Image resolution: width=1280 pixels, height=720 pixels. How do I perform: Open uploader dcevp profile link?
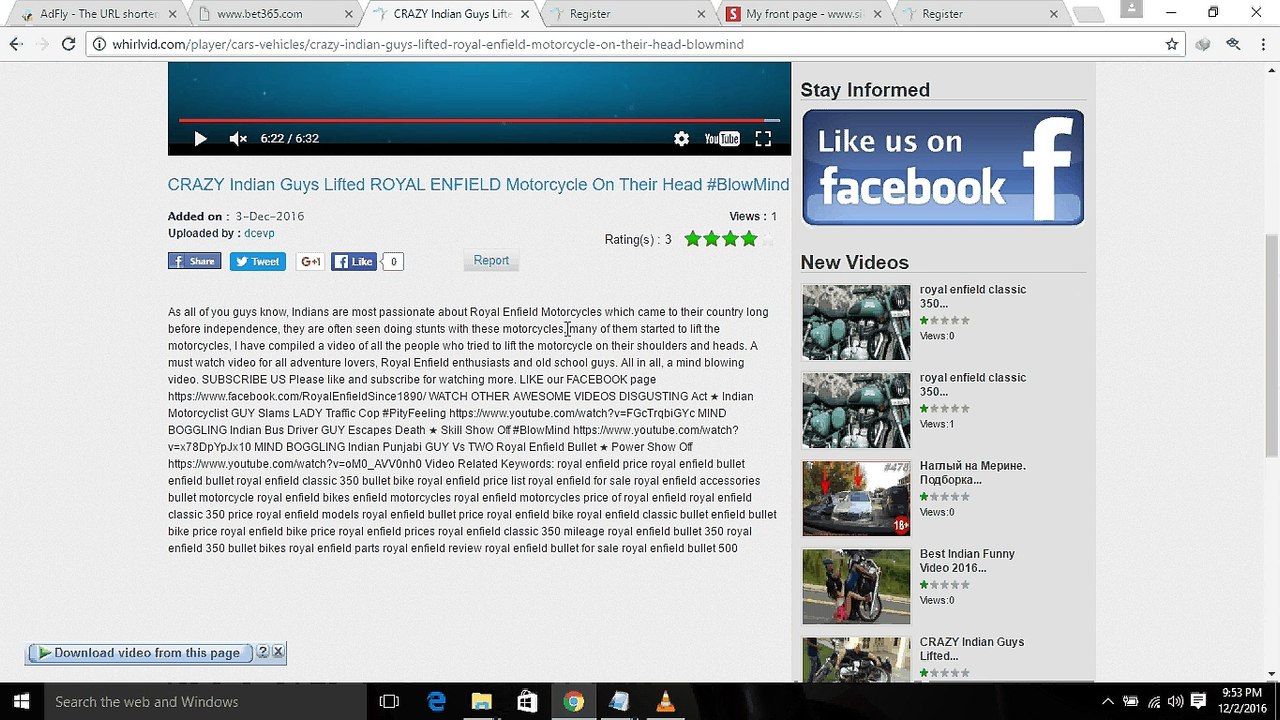259,233
